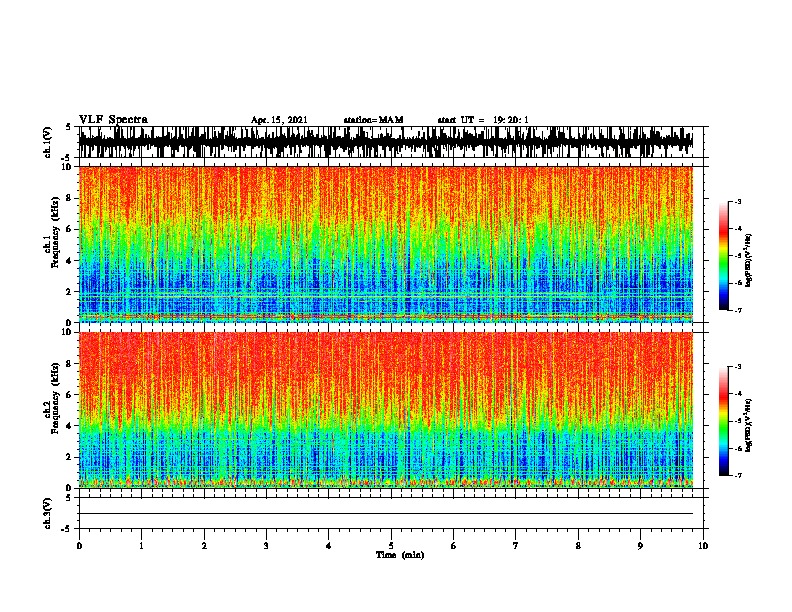Click the "station=MAM" header label

[x=373, y=120]
